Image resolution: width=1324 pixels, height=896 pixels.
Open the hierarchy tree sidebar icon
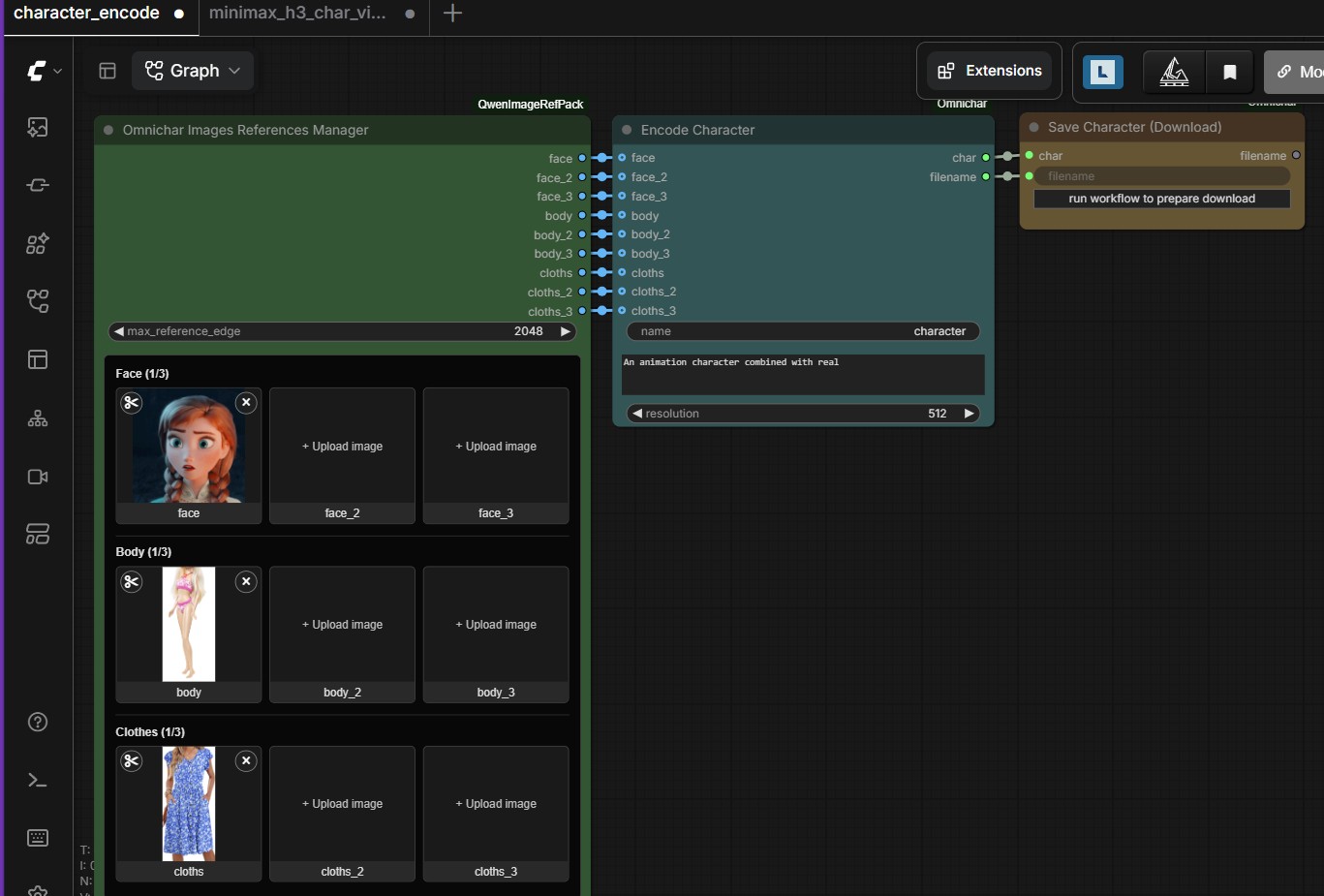pyautogui.click(x=38, y=418)
